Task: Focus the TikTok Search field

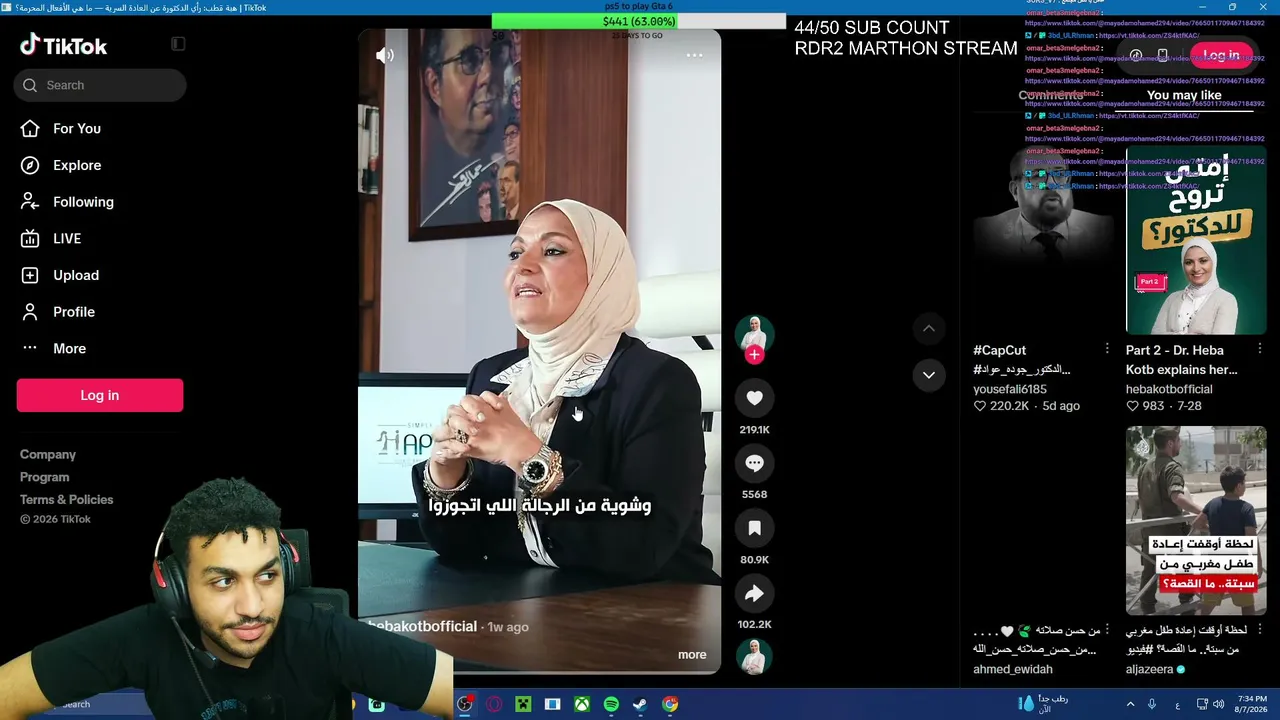Action: 100,85
